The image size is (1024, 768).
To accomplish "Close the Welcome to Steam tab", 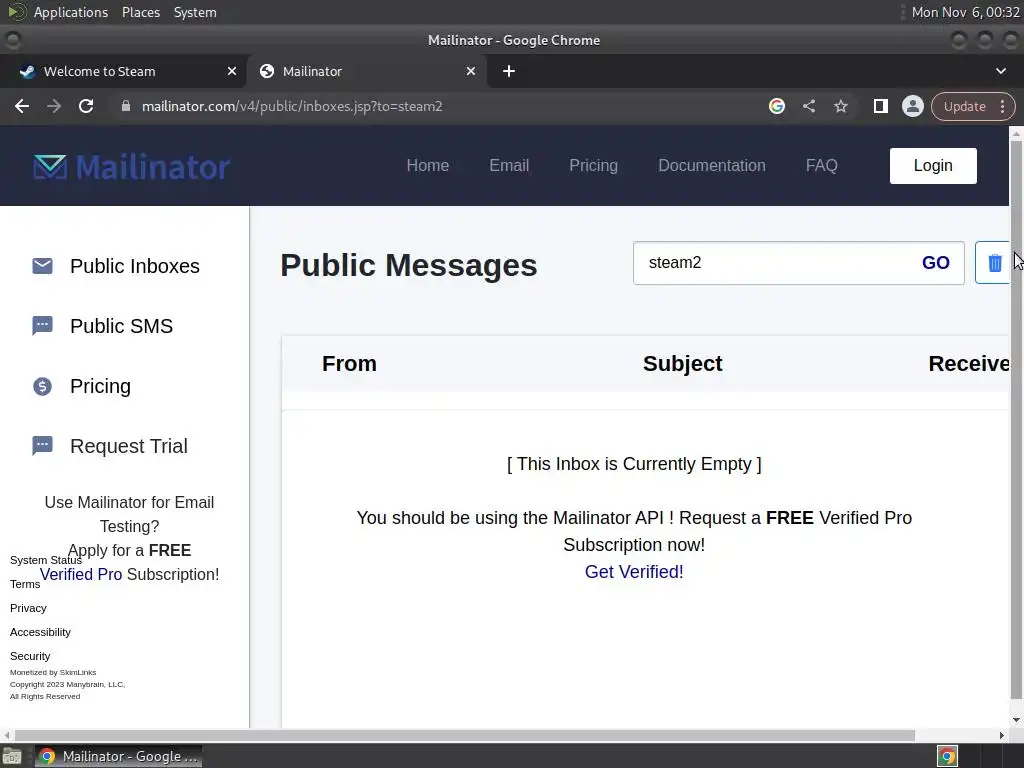I will (x=232, y=71).
